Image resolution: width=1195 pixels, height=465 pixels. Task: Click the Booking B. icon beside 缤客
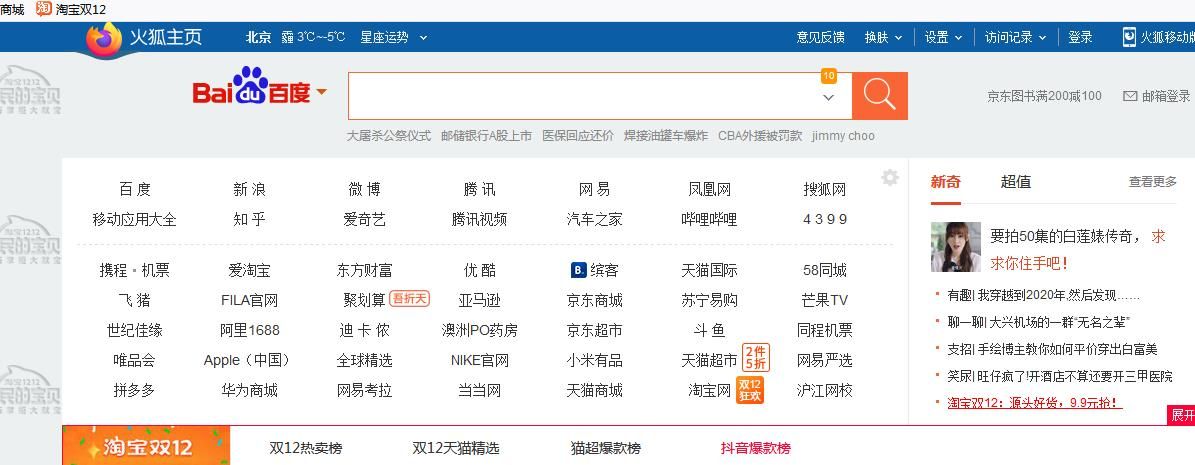[x=578, y=270]
